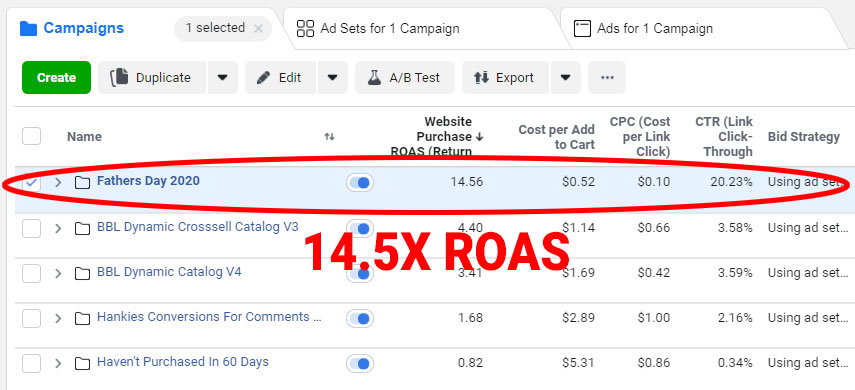The height and width of the screenshot is (390, 855).
Task: Open the more options ellipsis button
Action: pos(607,77)
